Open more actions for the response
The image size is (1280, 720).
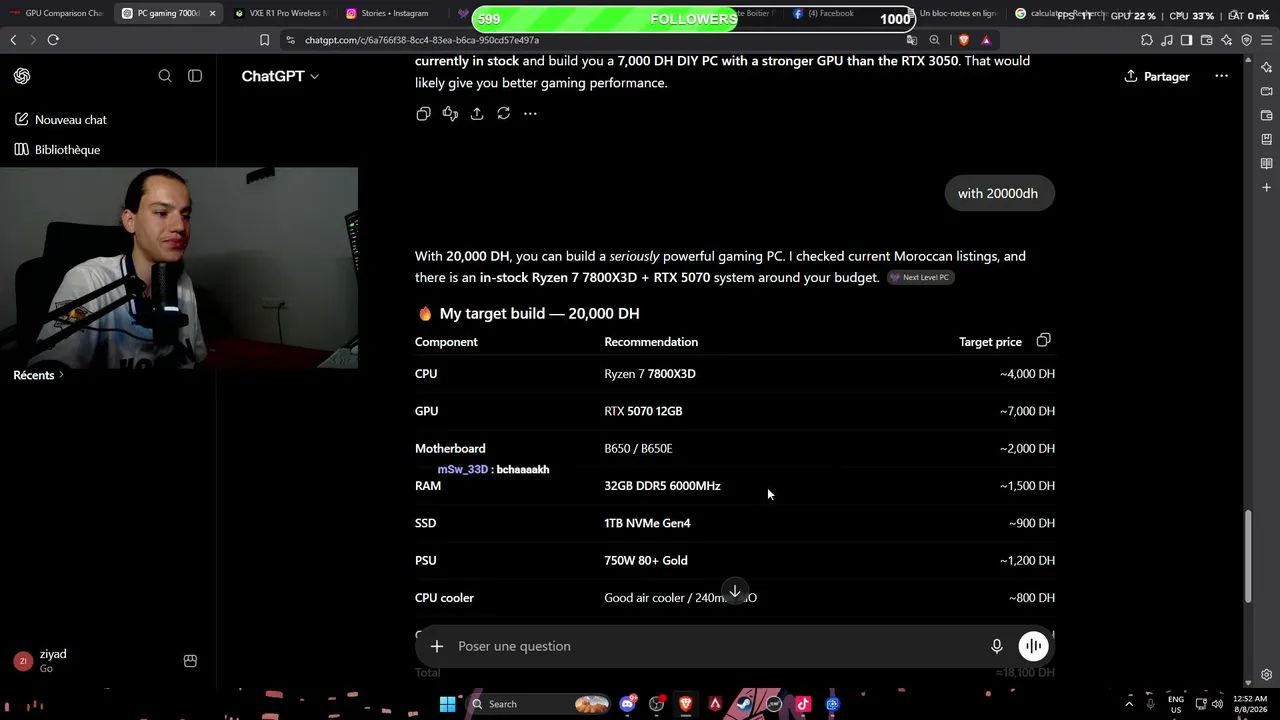[530, 114]
